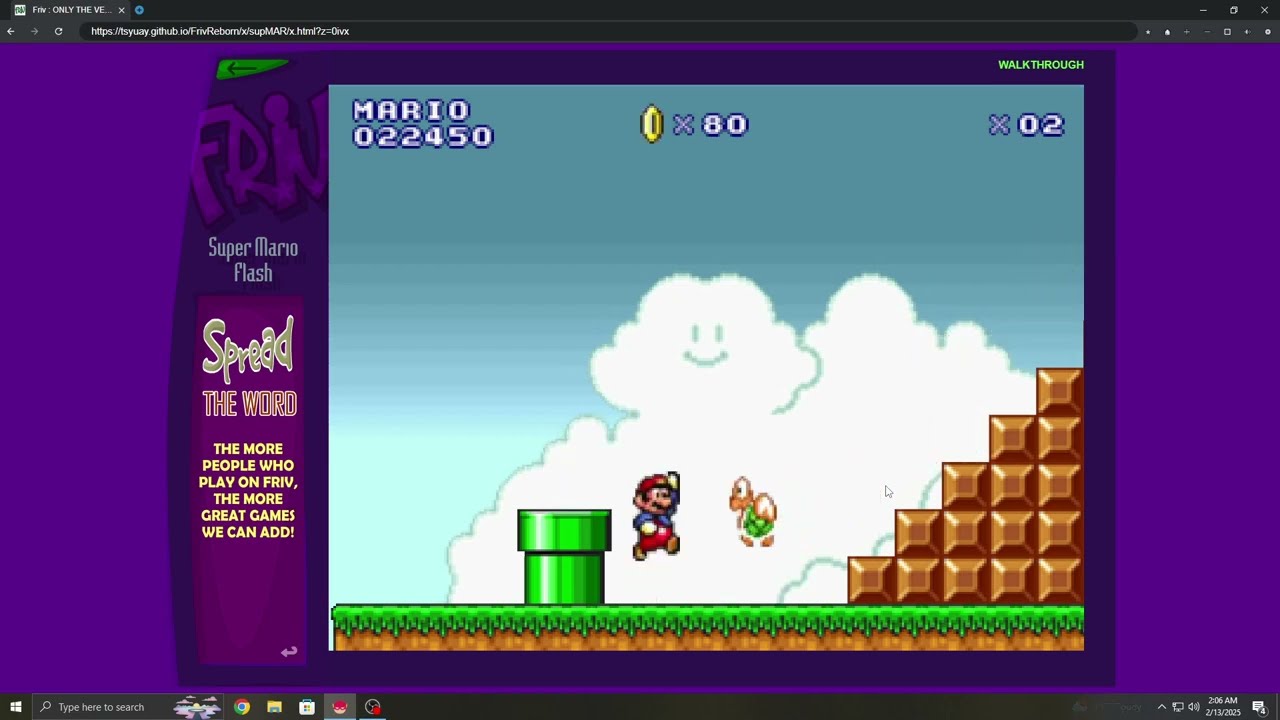The height and width of the screenshot is (720, 1280).
Task: Click the Super Mario Flash title text
Action: (253, 260)
